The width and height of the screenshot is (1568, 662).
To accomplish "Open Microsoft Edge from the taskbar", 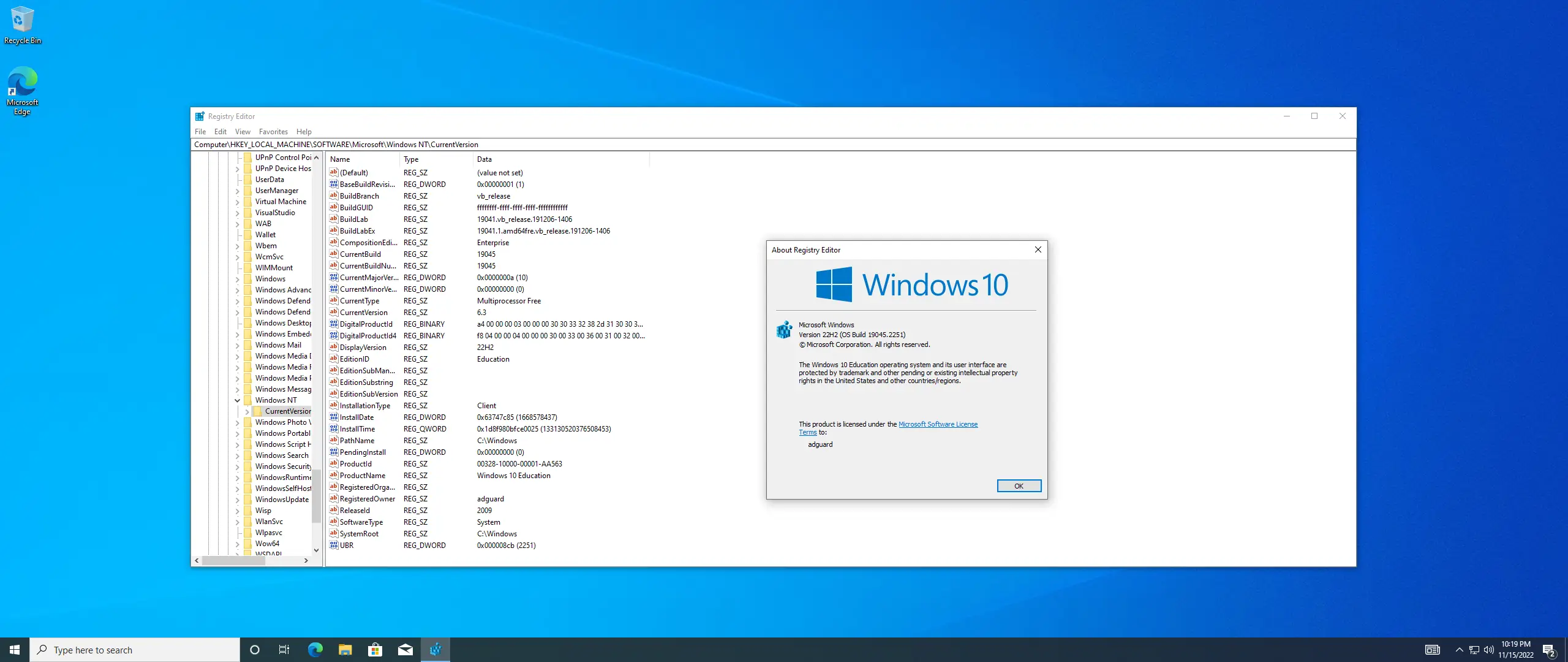I will click(315, 650).
